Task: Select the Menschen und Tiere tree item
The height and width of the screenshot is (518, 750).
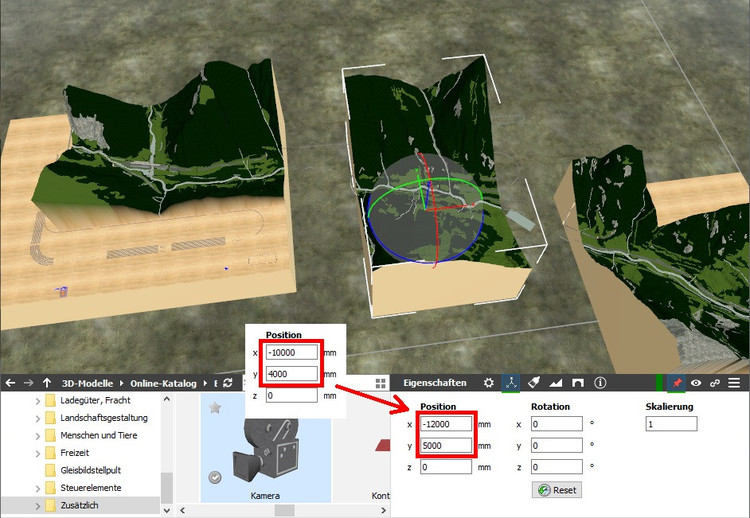Action: (99, 435)
